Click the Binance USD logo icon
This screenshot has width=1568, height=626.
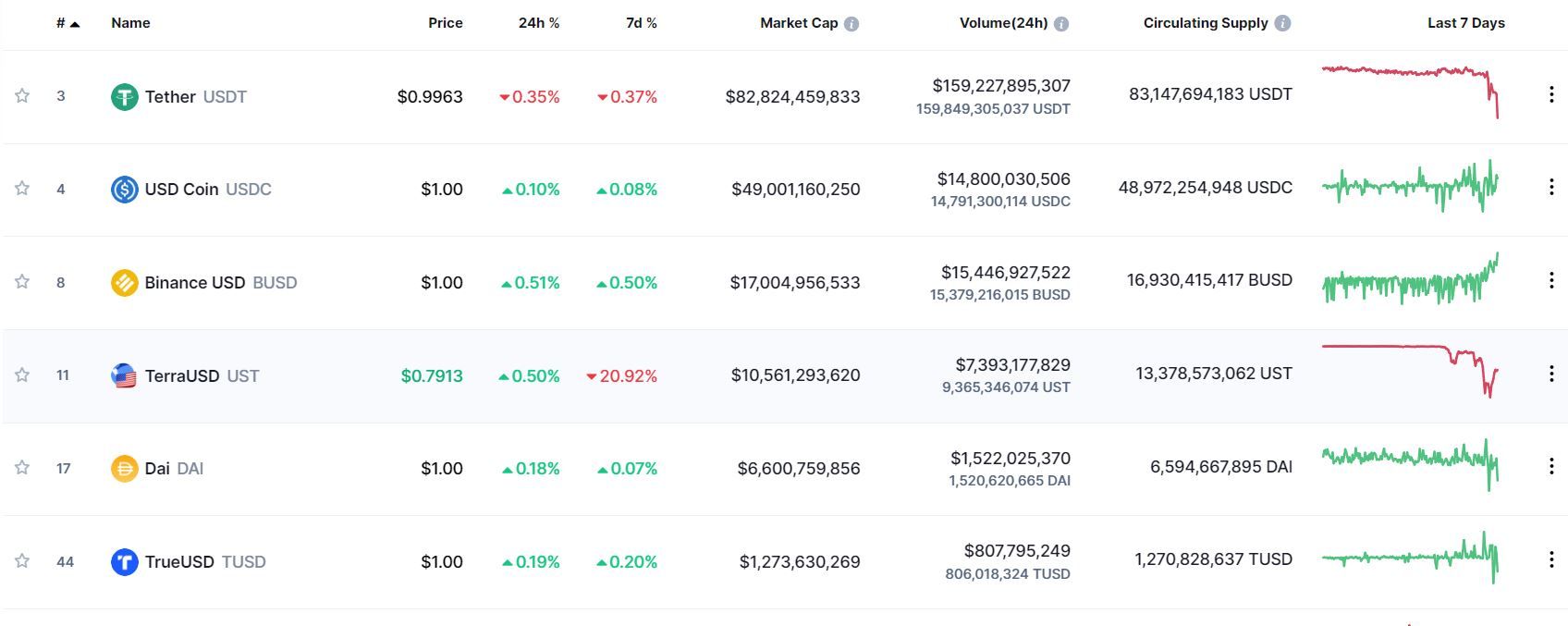(x=124, y=282)
